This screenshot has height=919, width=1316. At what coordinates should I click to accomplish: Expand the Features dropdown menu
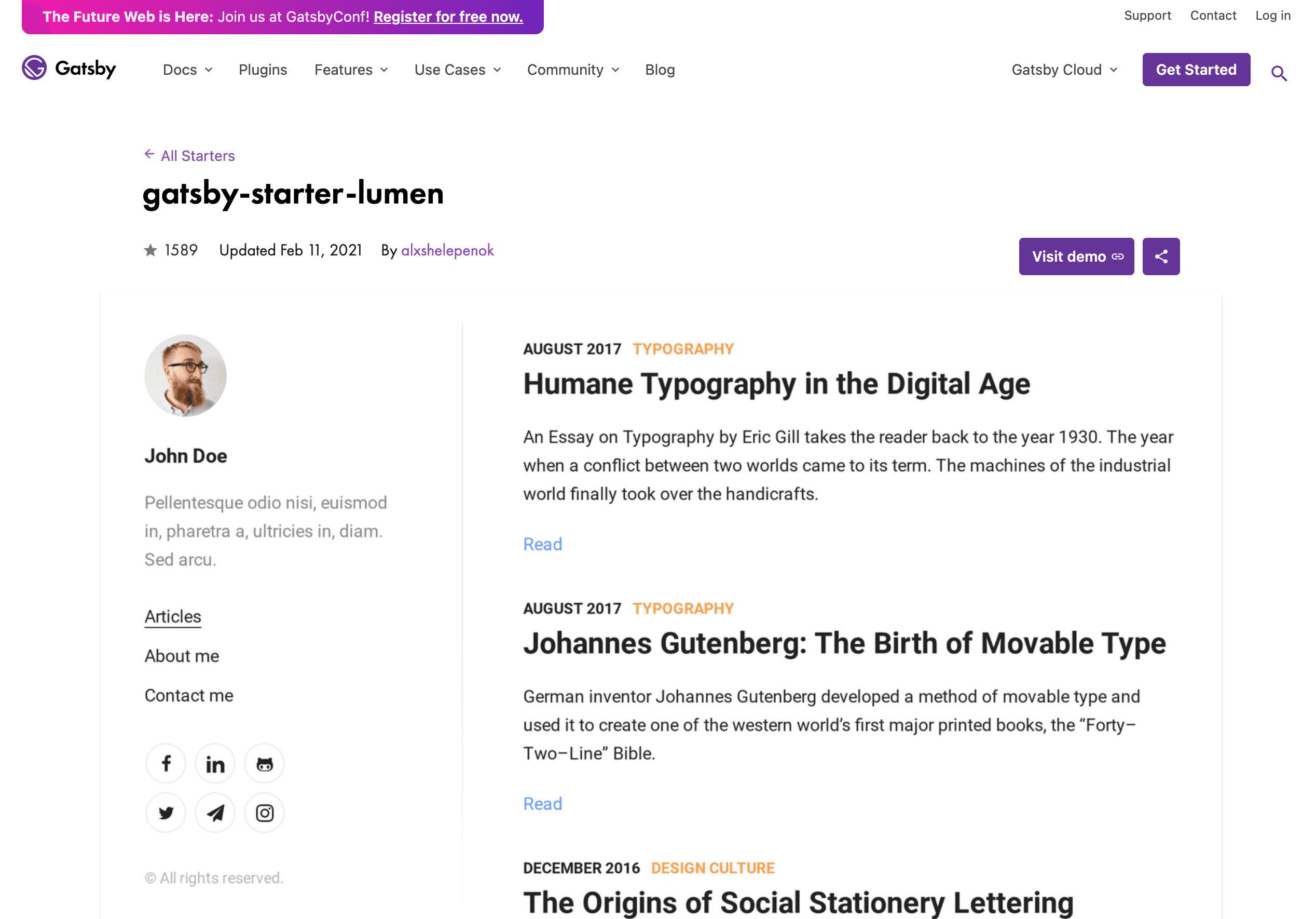tap(351, 70)
